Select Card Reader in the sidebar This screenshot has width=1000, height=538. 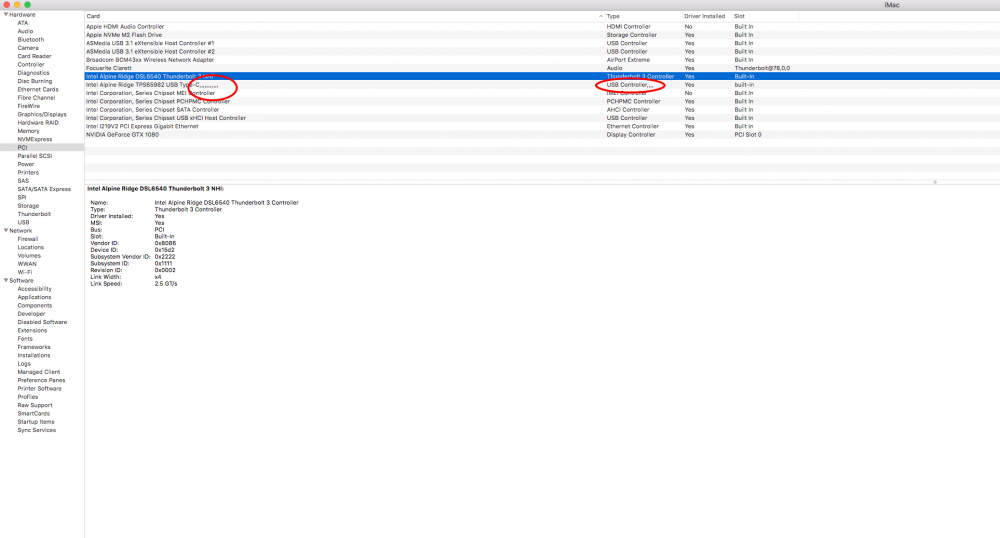[34, 56]
